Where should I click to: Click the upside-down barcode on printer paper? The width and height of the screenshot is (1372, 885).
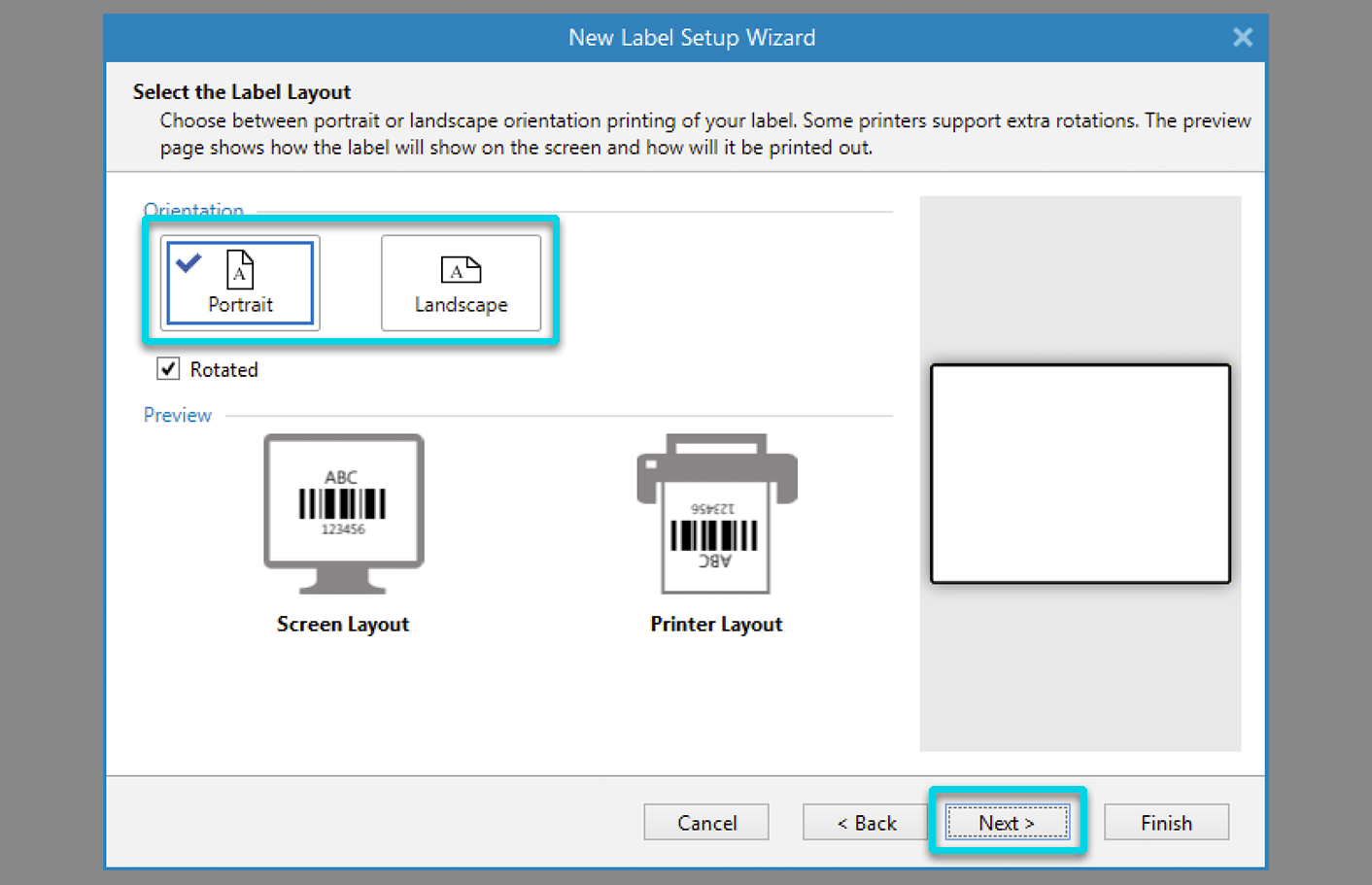click(714, 535)
